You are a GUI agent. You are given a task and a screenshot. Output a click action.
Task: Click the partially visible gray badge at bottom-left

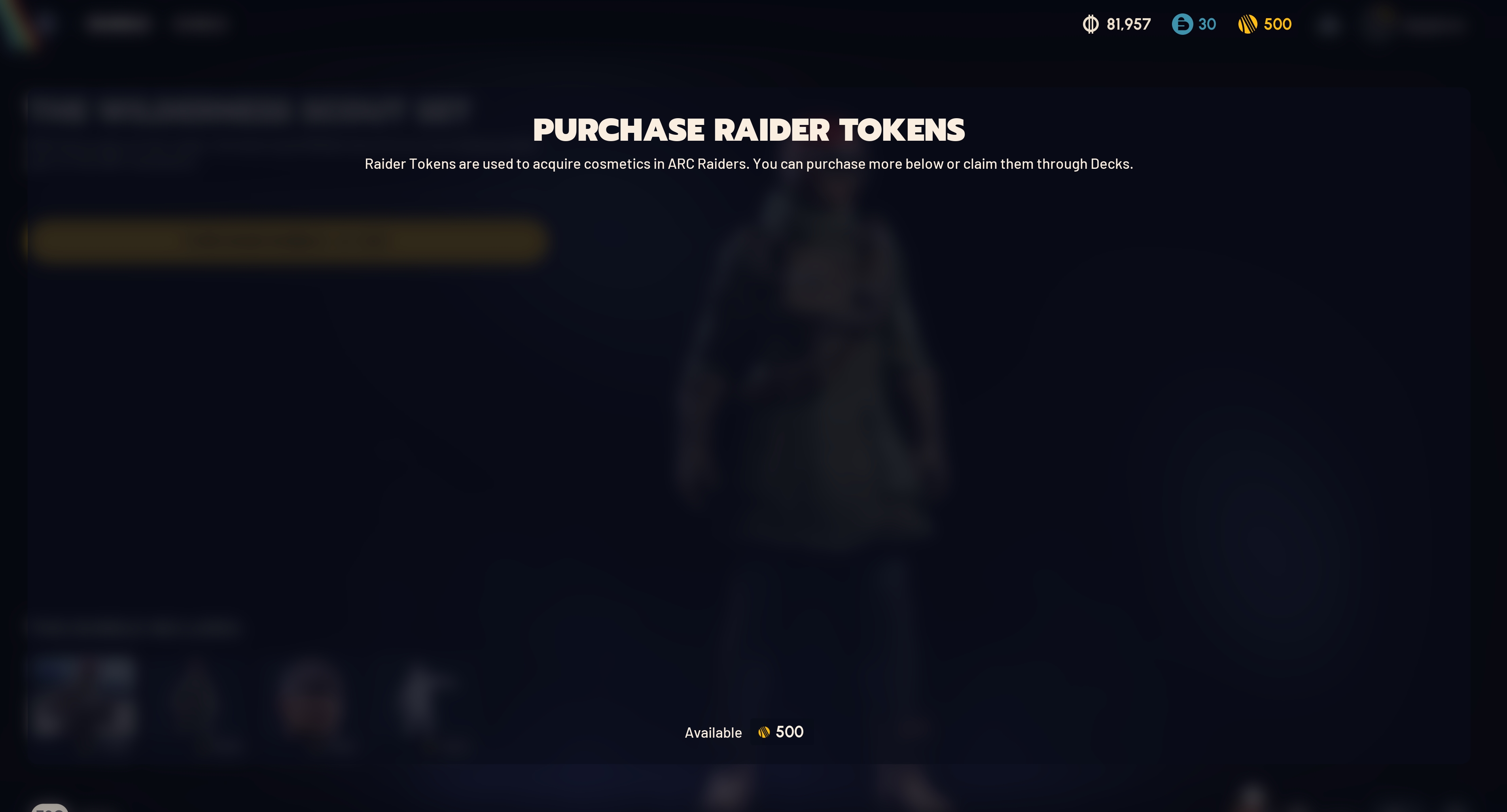(x=50, y=808)
